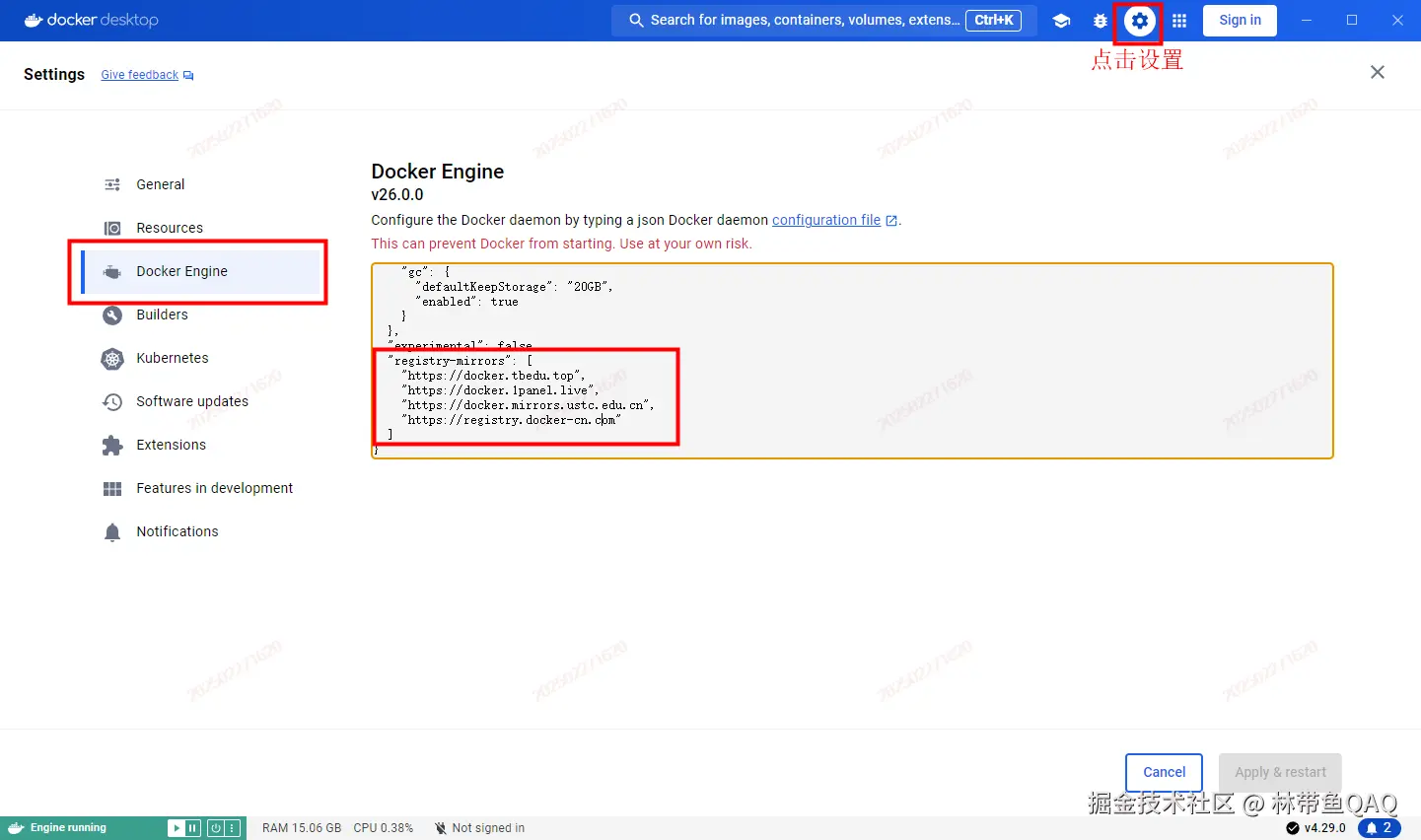Click the v4.29.0 version label
Screen dimensions: 1421x840
point(1325,828)
